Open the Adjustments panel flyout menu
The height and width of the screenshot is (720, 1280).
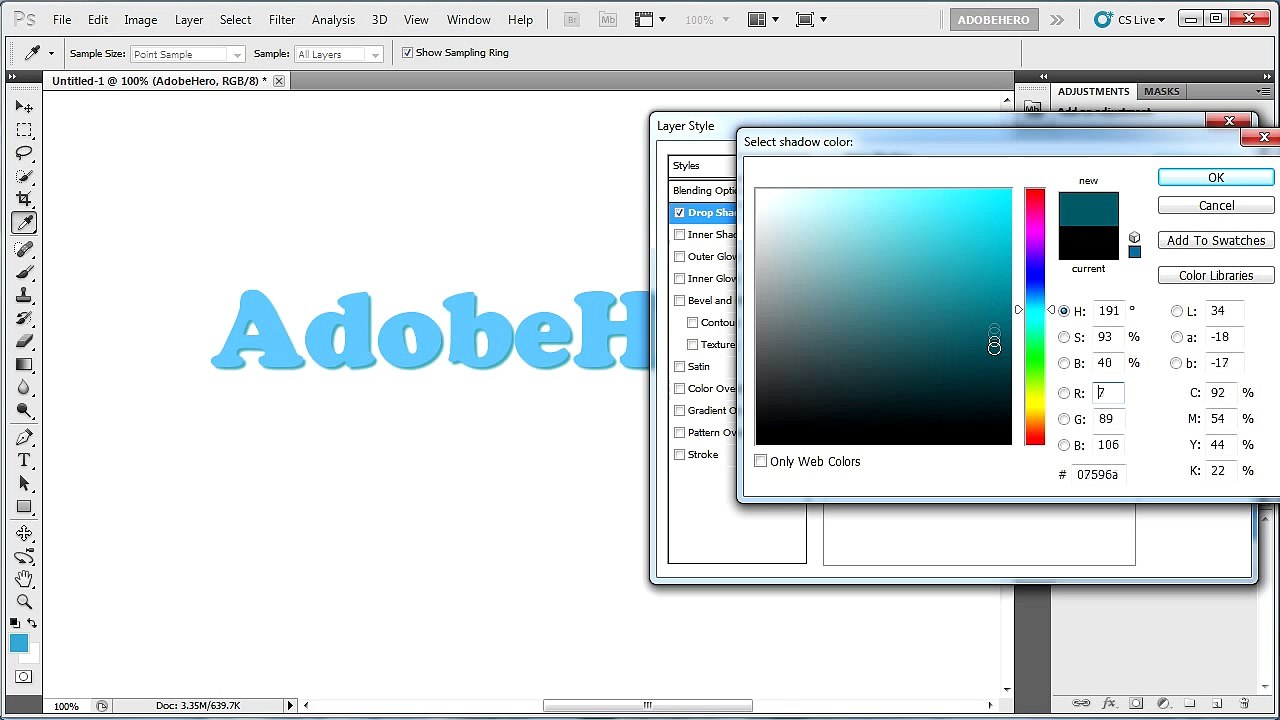1265,91
